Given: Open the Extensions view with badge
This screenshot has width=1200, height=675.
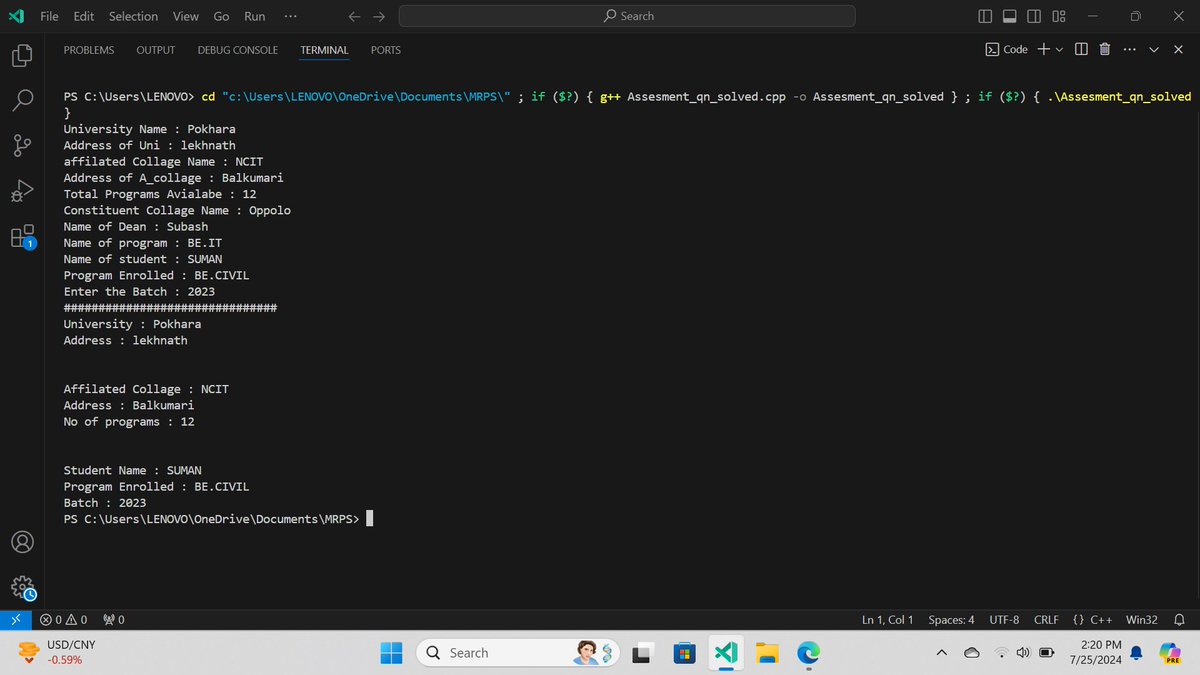Looking at the screenshot, I should 22,236.
